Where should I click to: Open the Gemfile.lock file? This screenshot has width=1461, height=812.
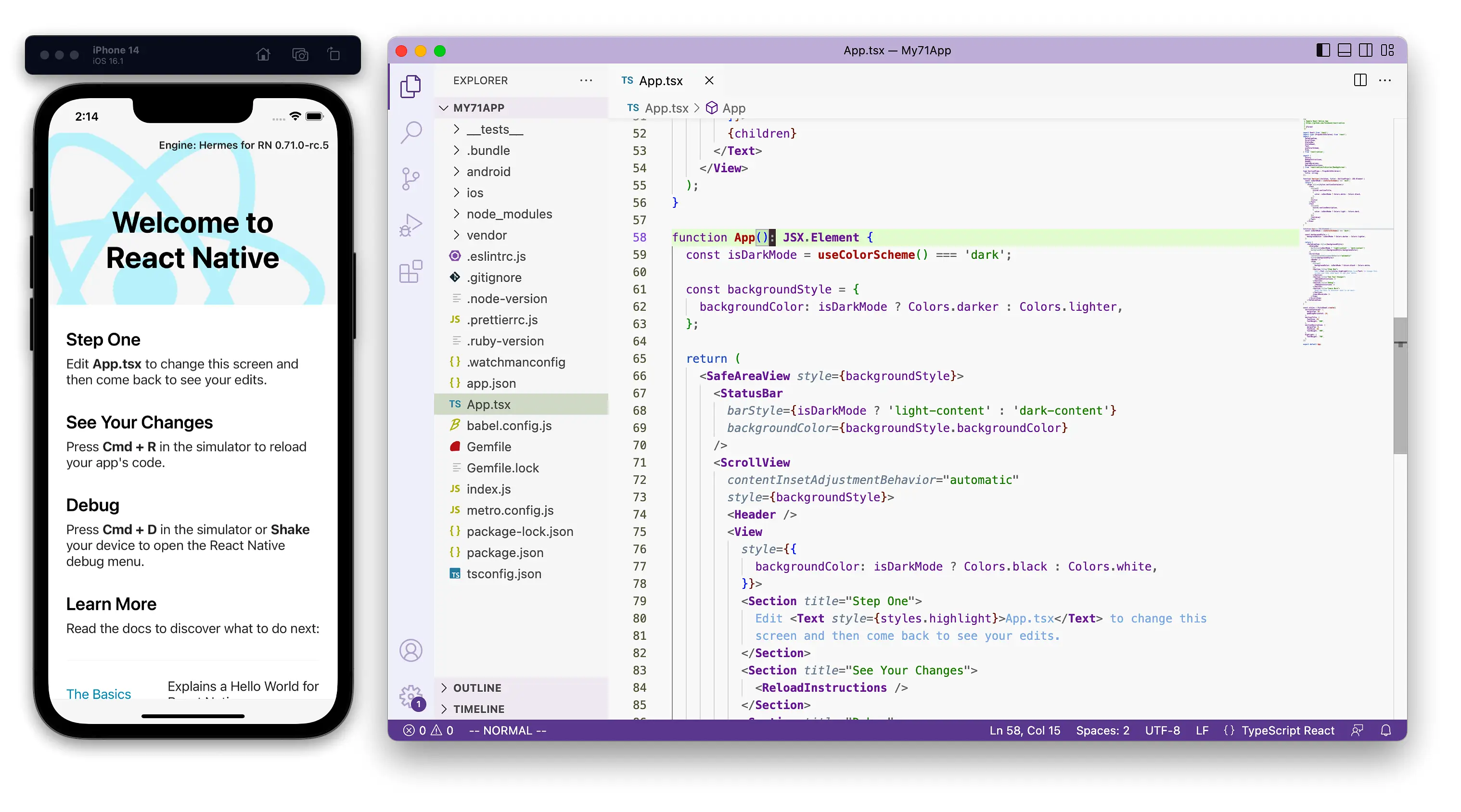(x=521, y=468)
